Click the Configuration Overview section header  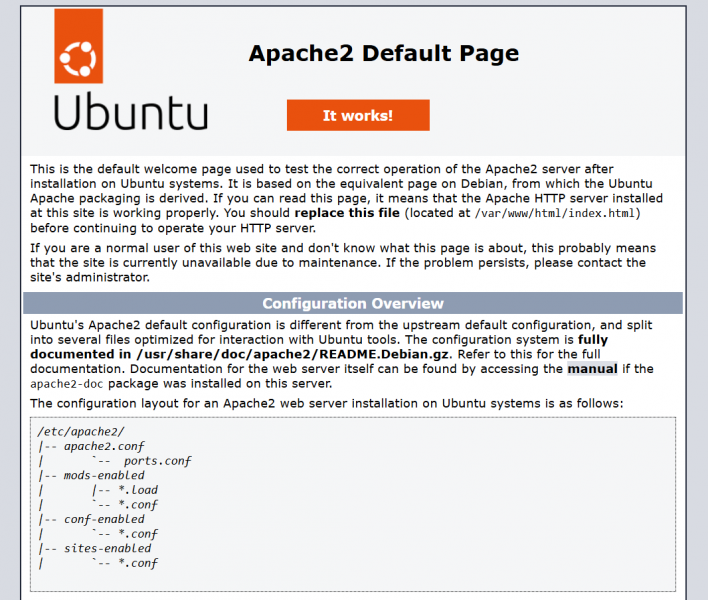pyautogui.click(x=353, y=303)
